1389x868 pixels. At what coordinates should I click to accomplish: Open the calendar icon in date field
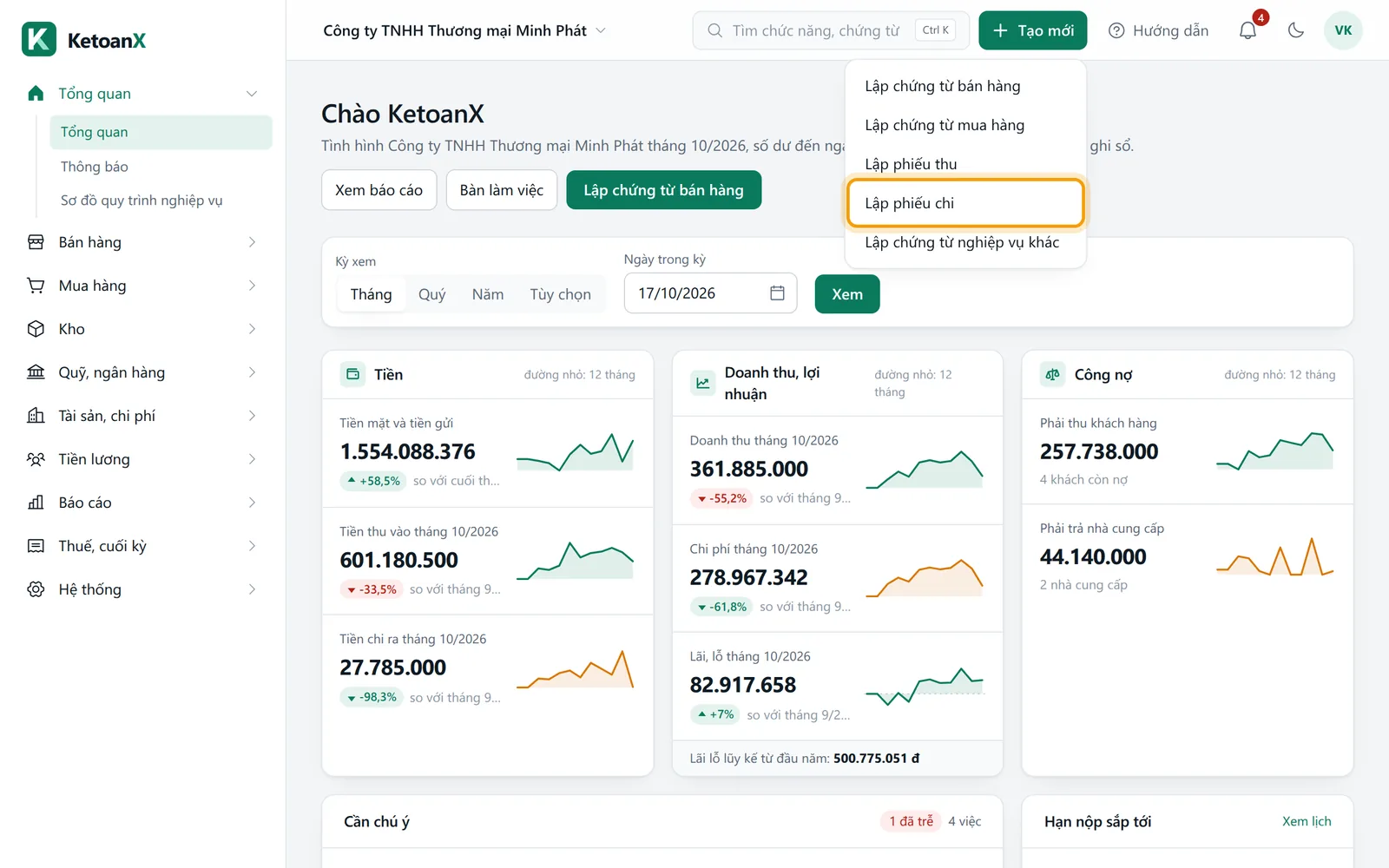[x=777, y=293]
